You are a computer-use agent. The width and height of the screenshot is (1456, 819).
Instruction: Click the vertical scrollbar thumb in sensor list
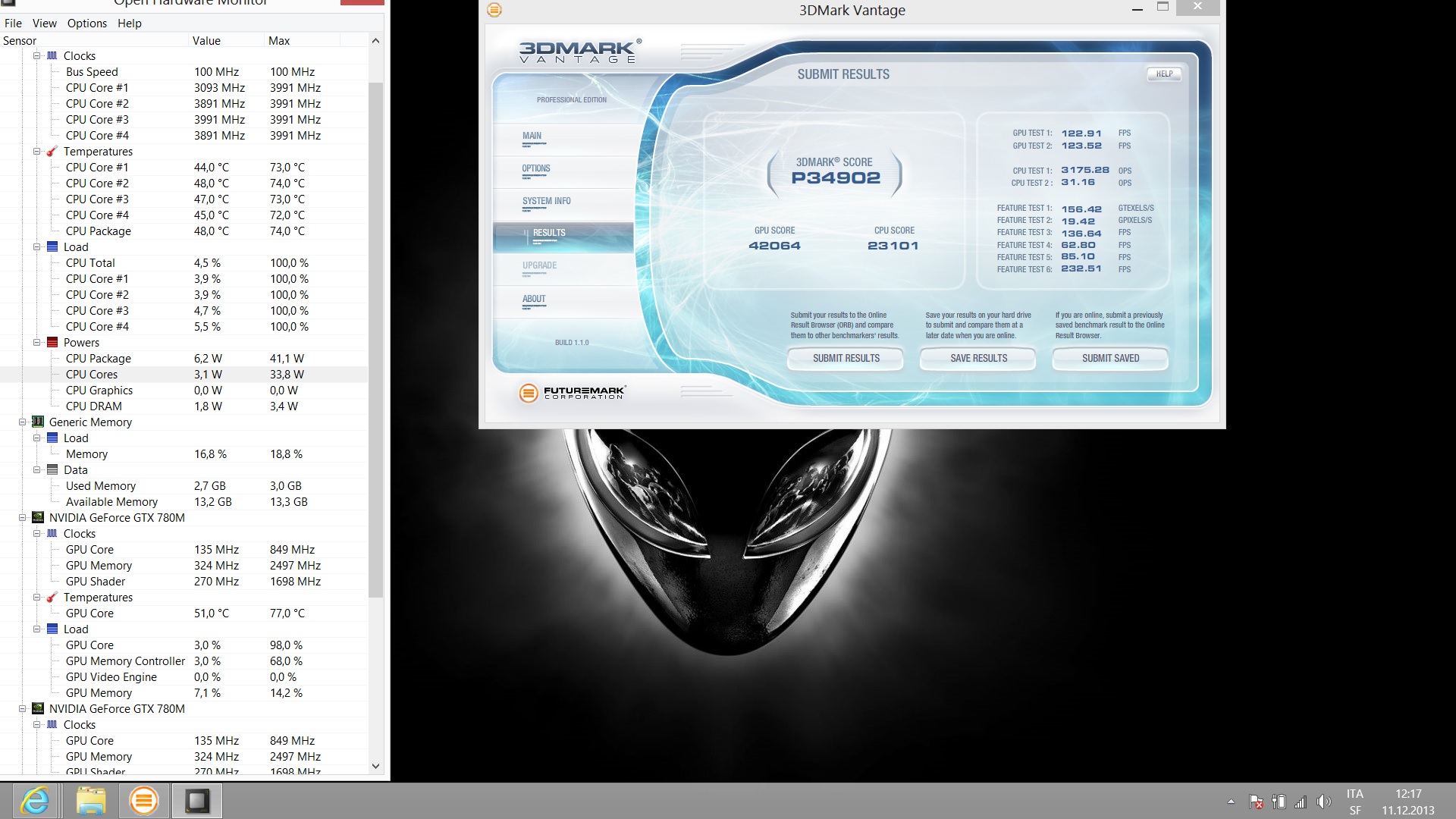[375, 340]
